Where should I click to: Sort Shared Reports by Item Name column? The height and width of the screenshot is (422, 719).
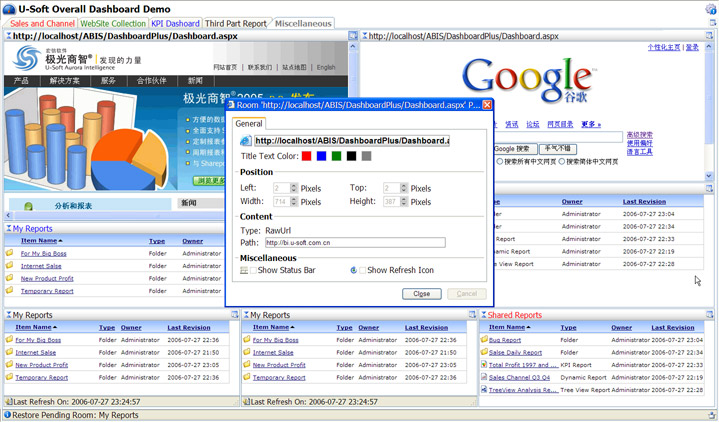click(507, 327)
